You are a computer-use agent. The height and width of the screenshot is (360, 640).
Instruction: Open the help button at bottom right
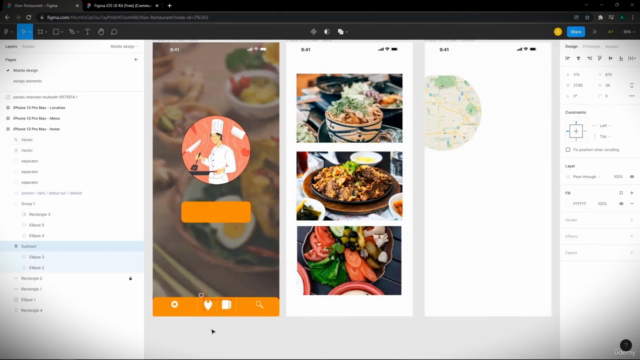pyautogui.click(x=625, y=345)
